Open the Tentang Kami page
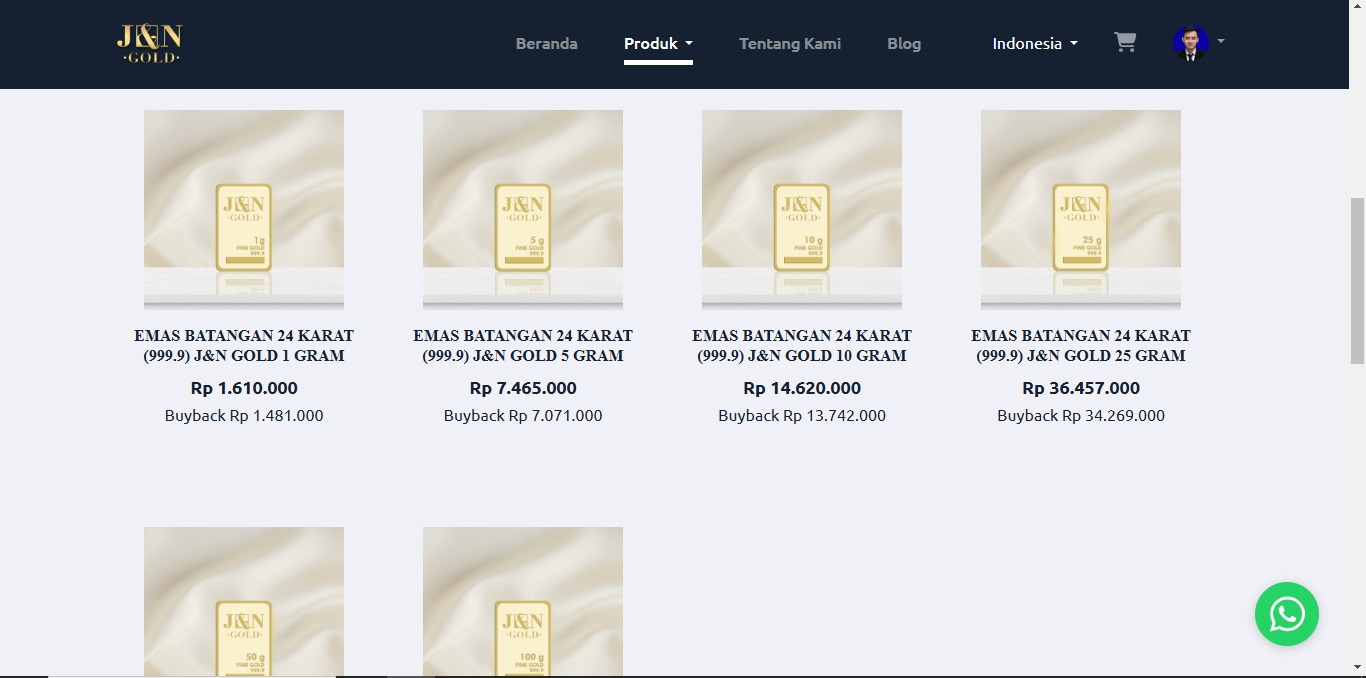This screenshot has width=1366, height=678. pos(790,44)
